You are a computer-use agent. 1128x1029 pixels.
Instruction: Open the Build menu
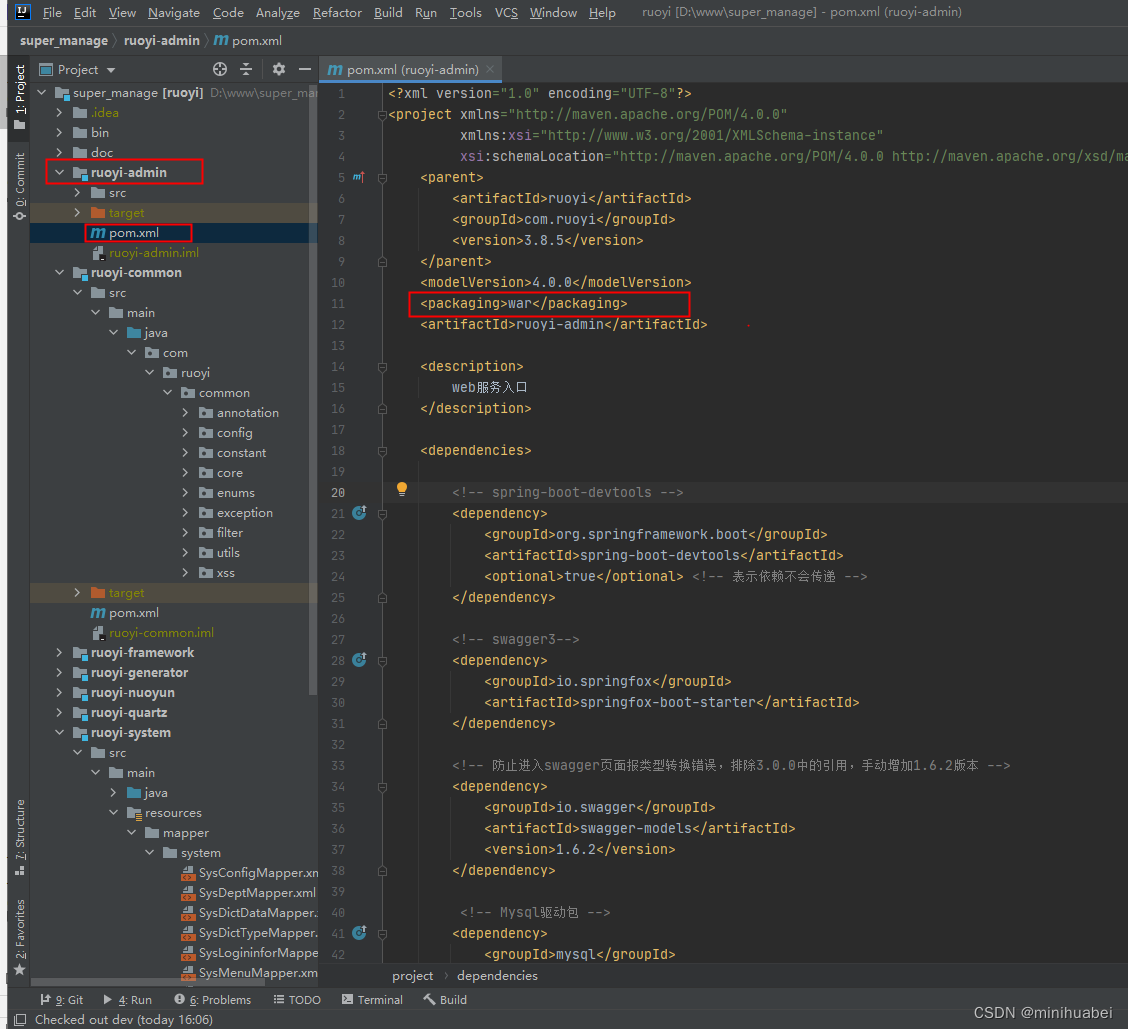[x=388, y=12]
